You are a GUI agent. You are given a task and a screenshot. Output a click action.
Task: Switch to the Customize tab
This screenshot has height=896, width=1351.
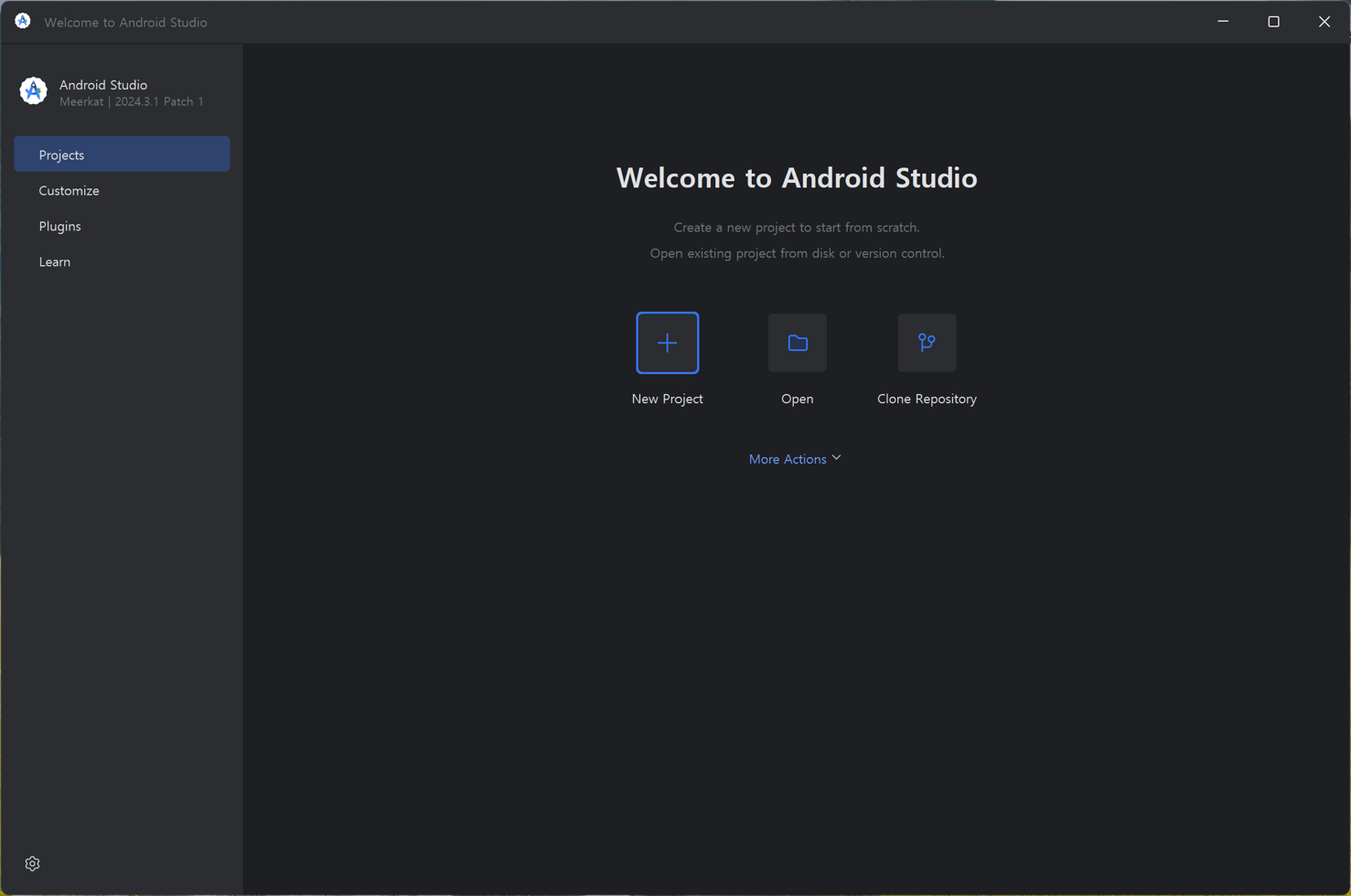pyautogui.click(x=122, y=190)
